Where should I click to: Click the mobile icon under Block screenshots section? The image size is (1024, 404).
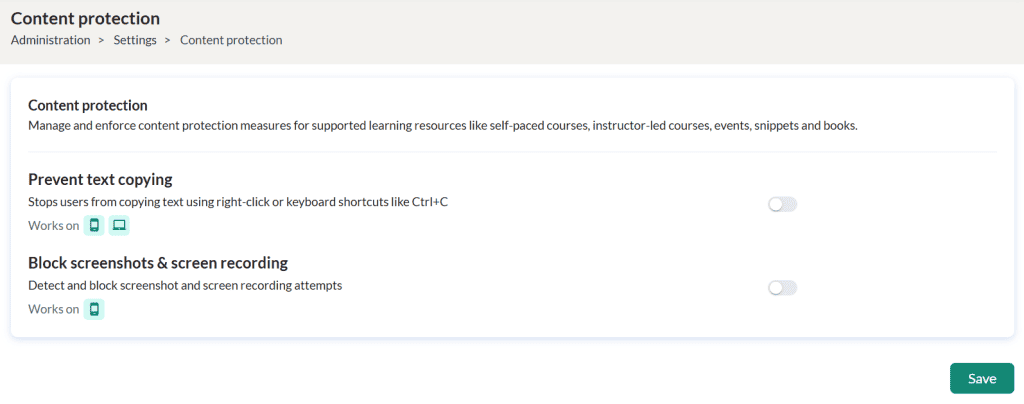(94, 309)
